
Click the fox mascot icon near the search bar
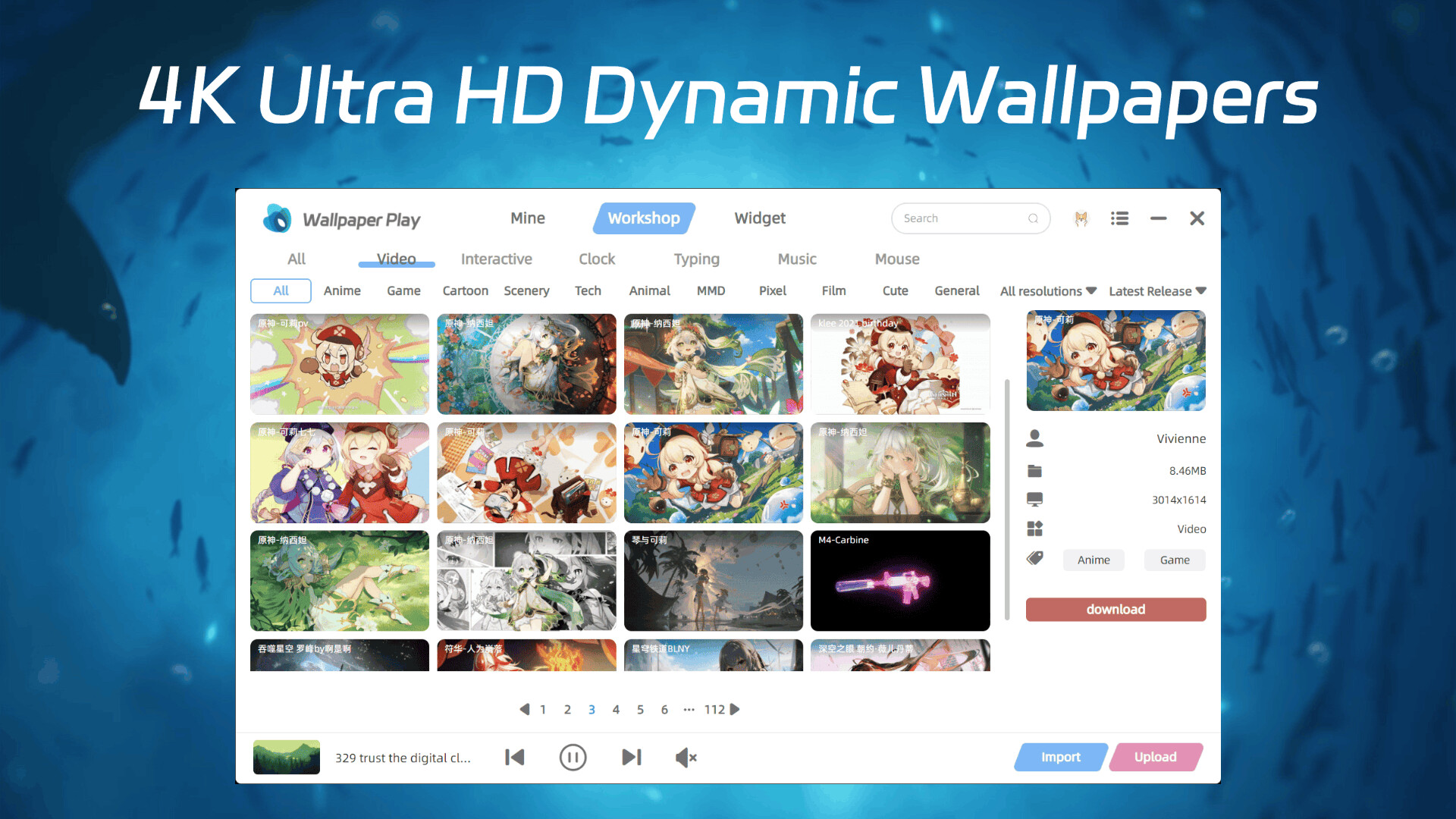(x=1081, y=218)
